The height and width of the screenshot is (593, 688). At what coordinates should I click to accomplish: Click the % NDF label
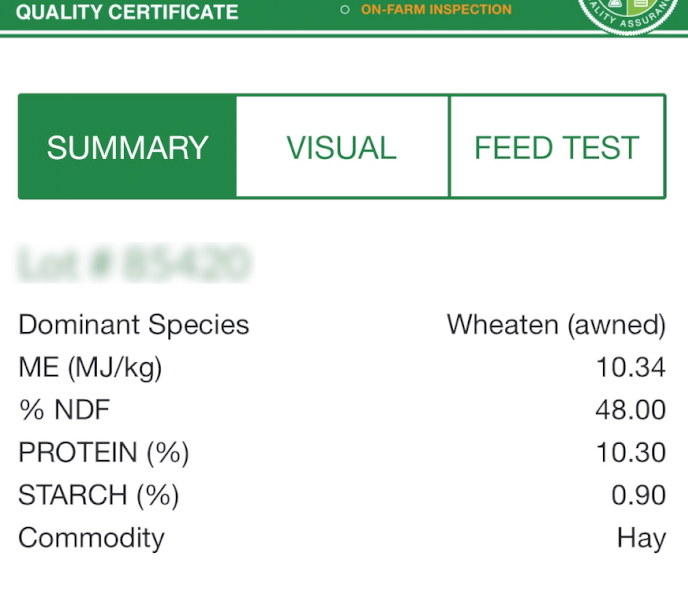click(64, 410)
